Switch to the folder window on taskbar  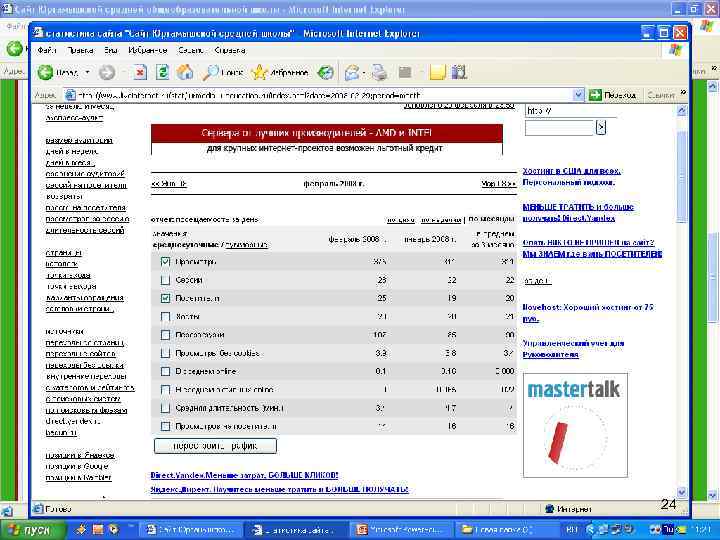pyautogui.click(x=506, y=530)
